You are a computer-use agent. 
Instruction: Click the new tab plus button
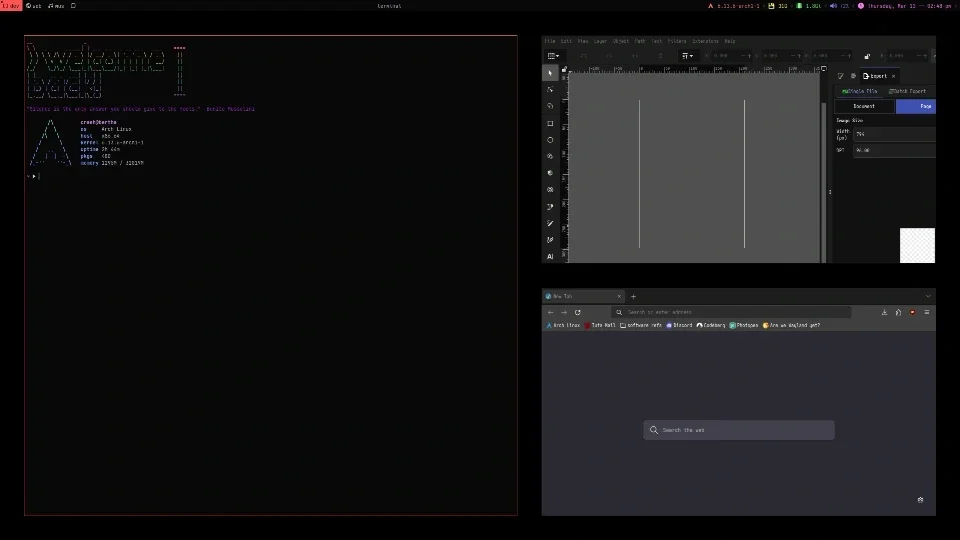click(x=633, y=296)
